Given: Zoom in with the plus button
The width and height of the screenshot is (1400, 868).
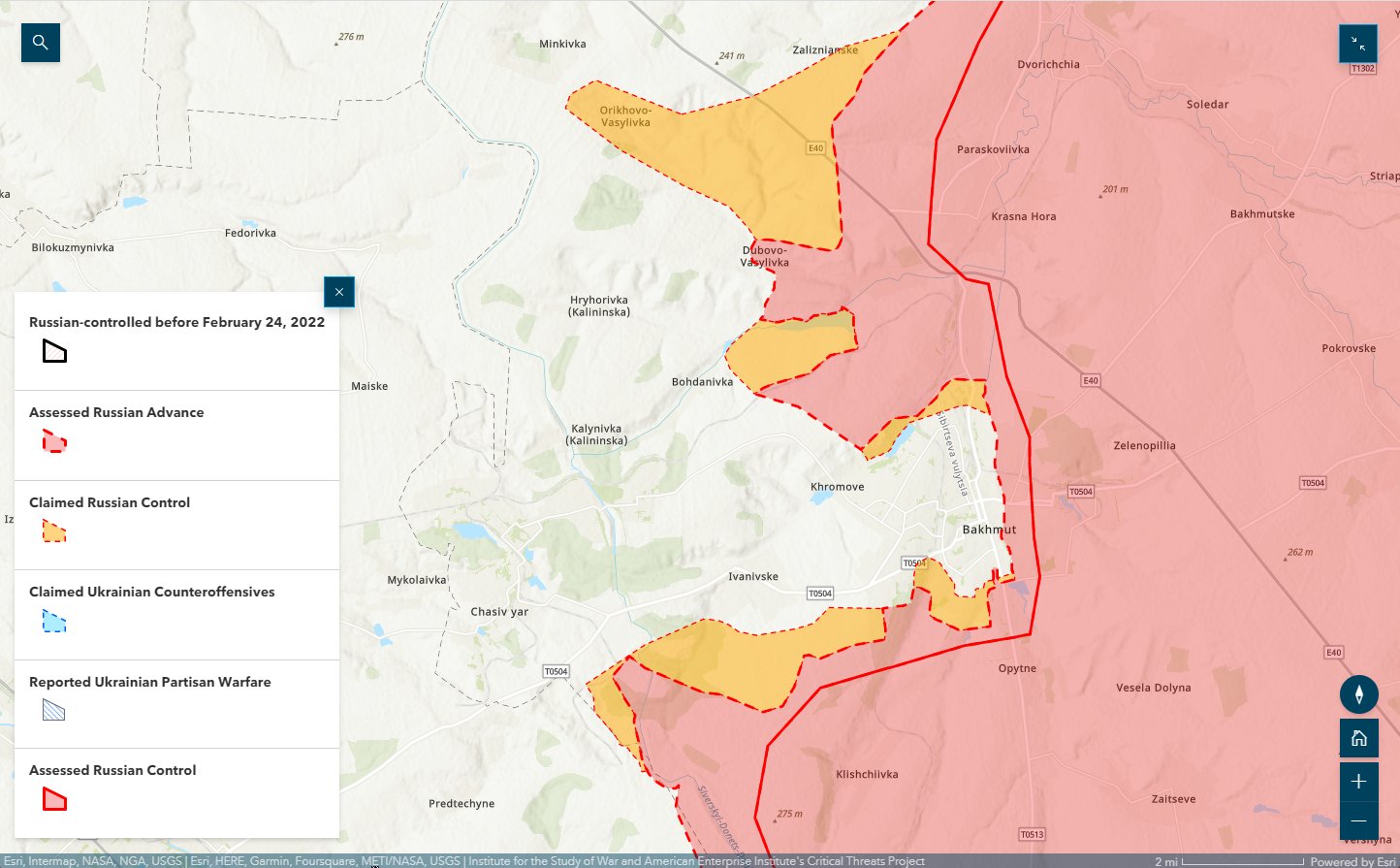Looking at the screenshot, I should (x=1359, y=782).
